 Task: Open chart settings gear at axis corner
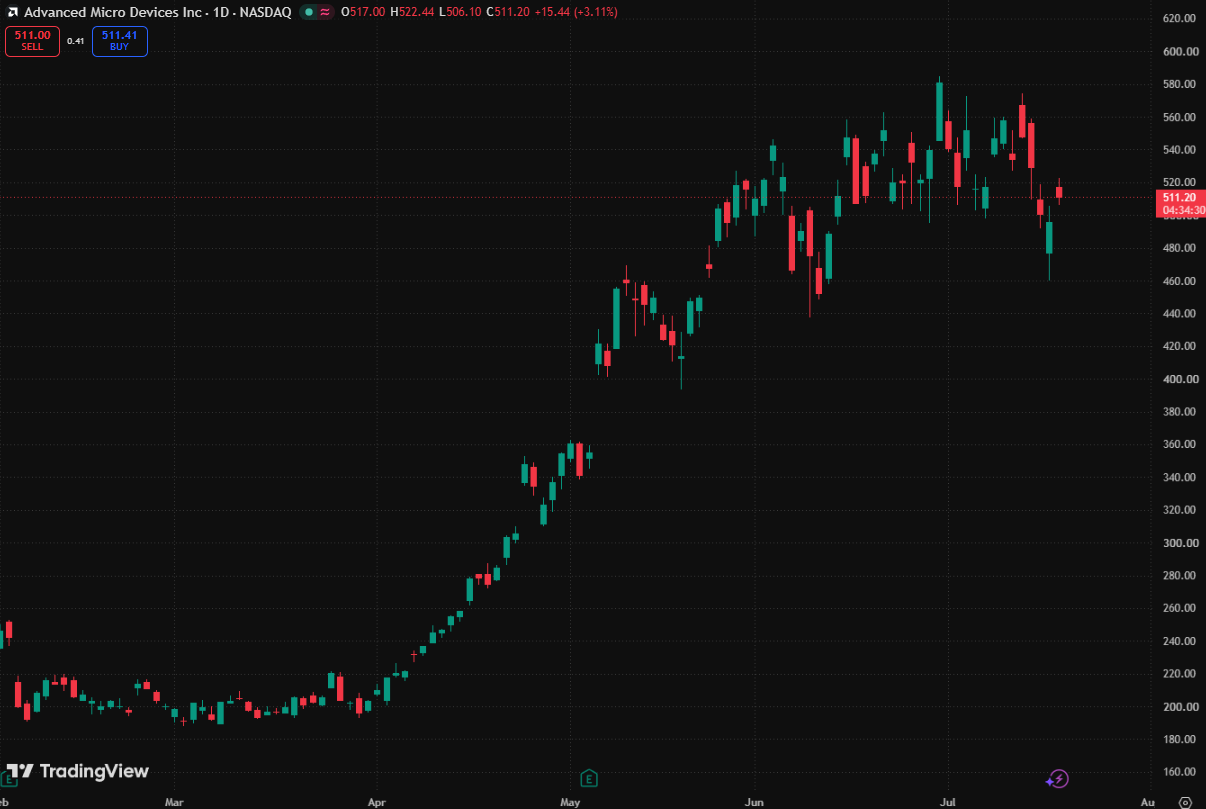(x=1185, y=802)
